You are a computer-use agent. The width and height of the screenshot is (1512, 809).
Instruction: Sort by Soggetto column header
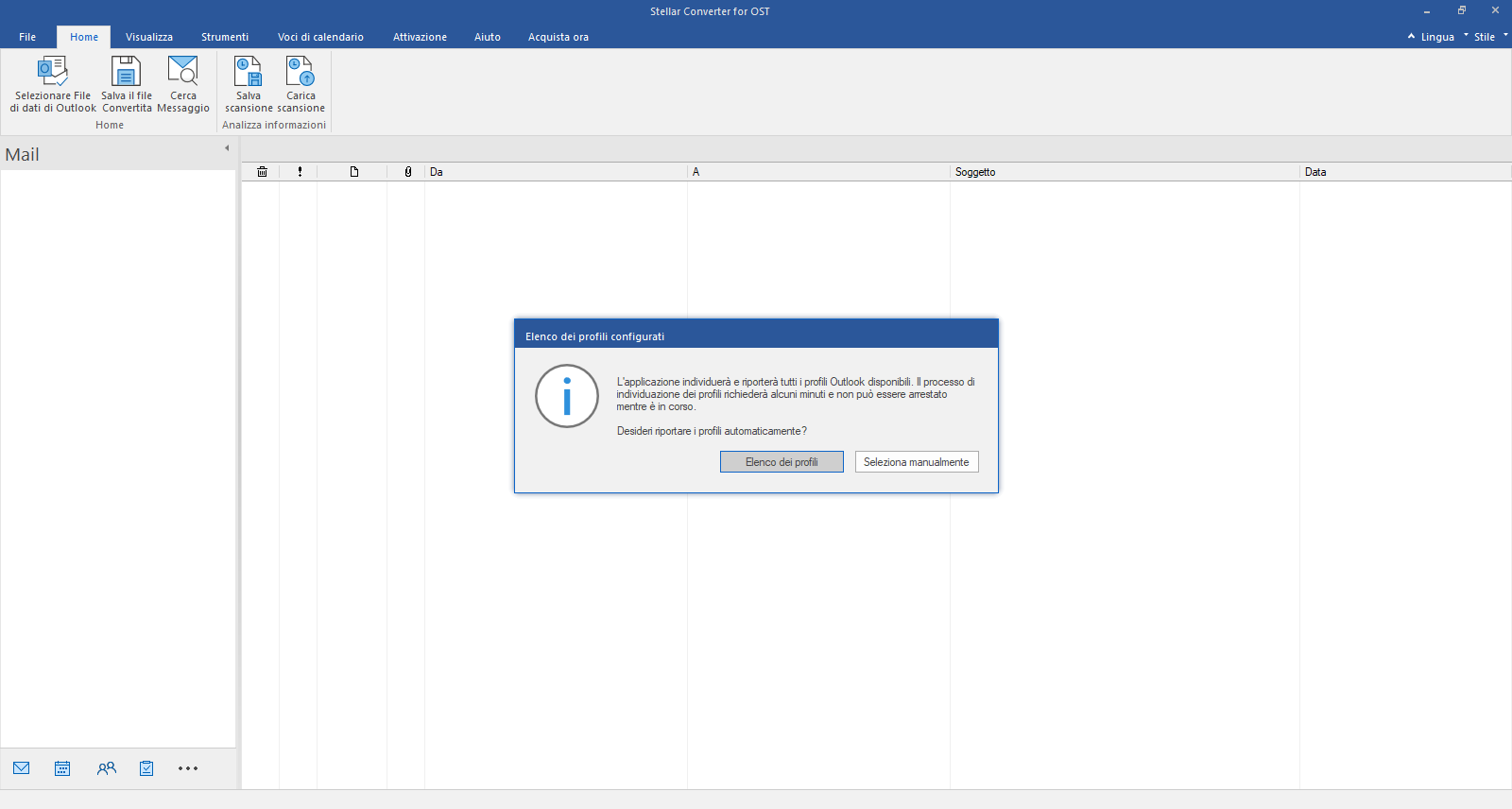1125,172
